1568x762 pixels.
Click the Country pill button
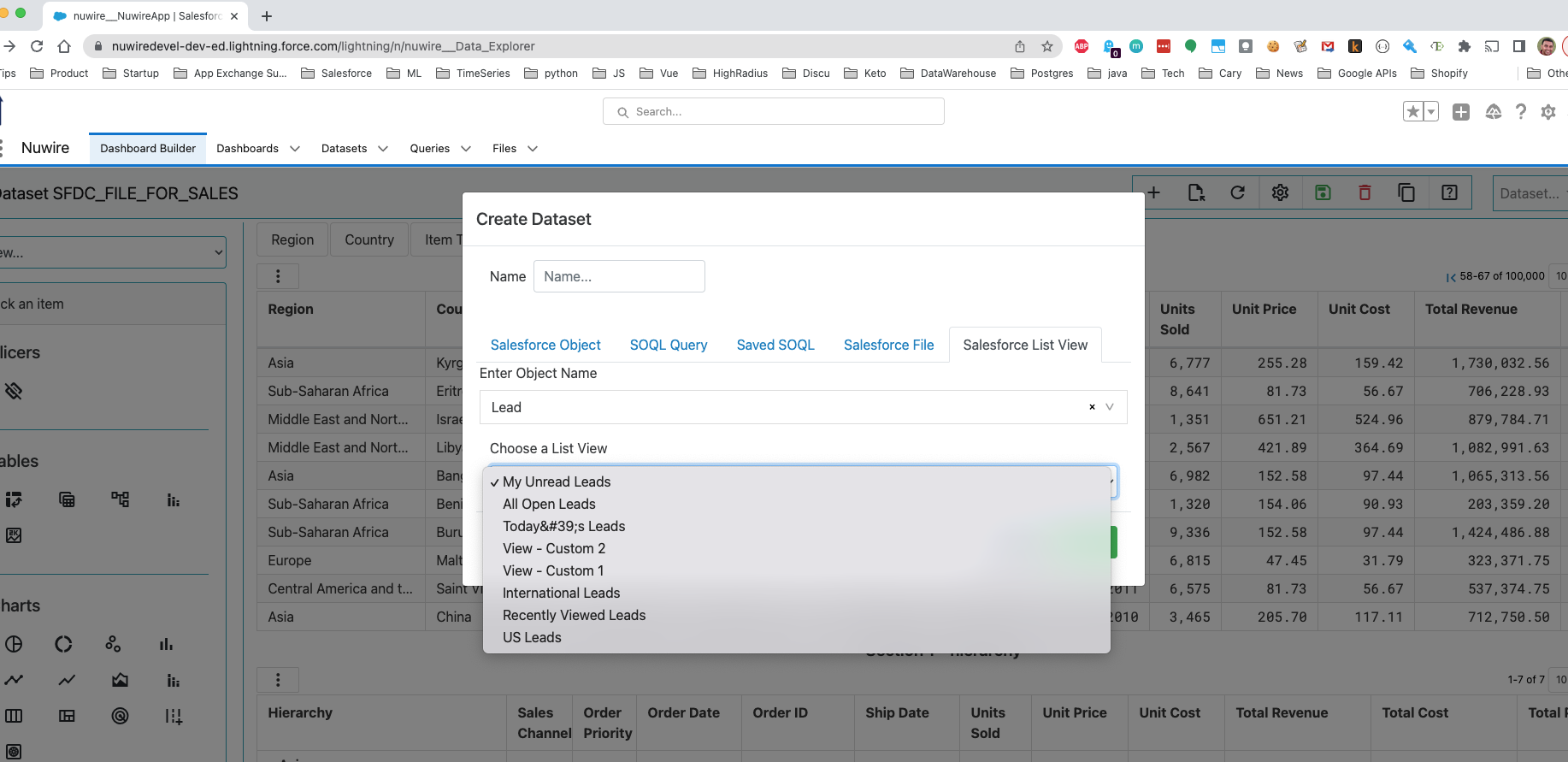tap(369, 239)
